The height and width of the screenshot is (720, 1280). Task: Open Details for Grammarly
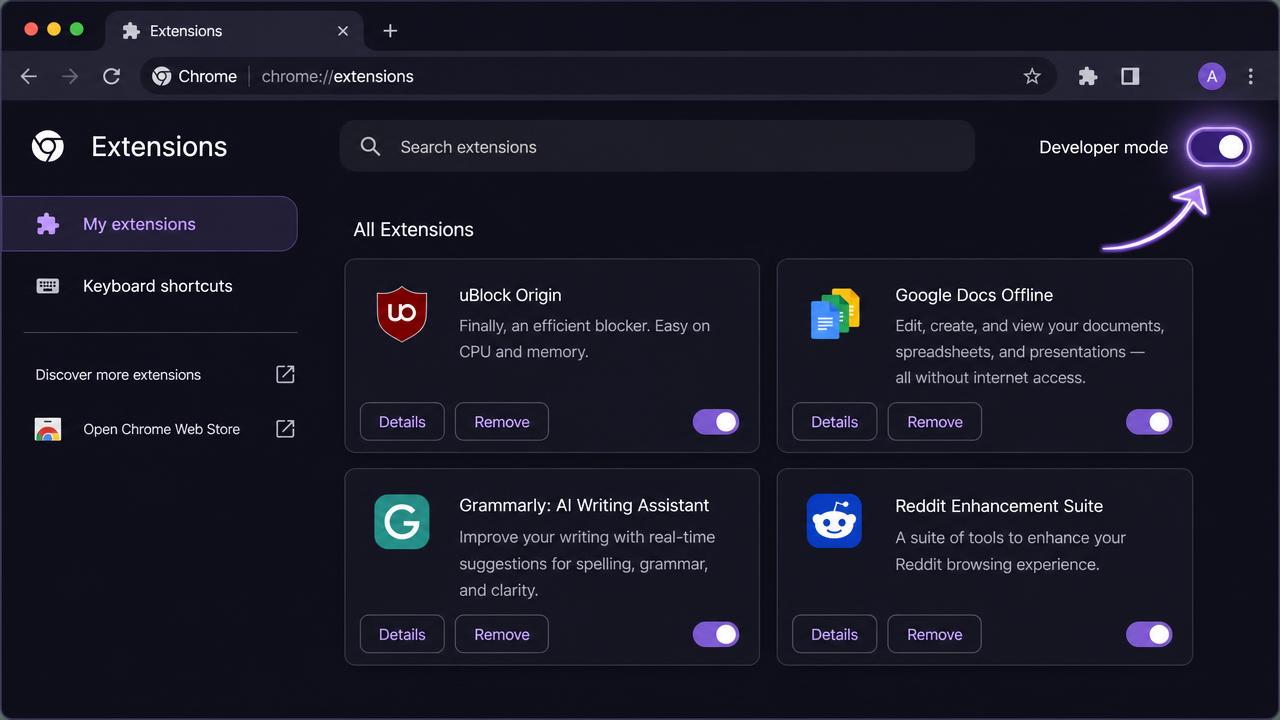pyautogui.click(x=402, y=634)
